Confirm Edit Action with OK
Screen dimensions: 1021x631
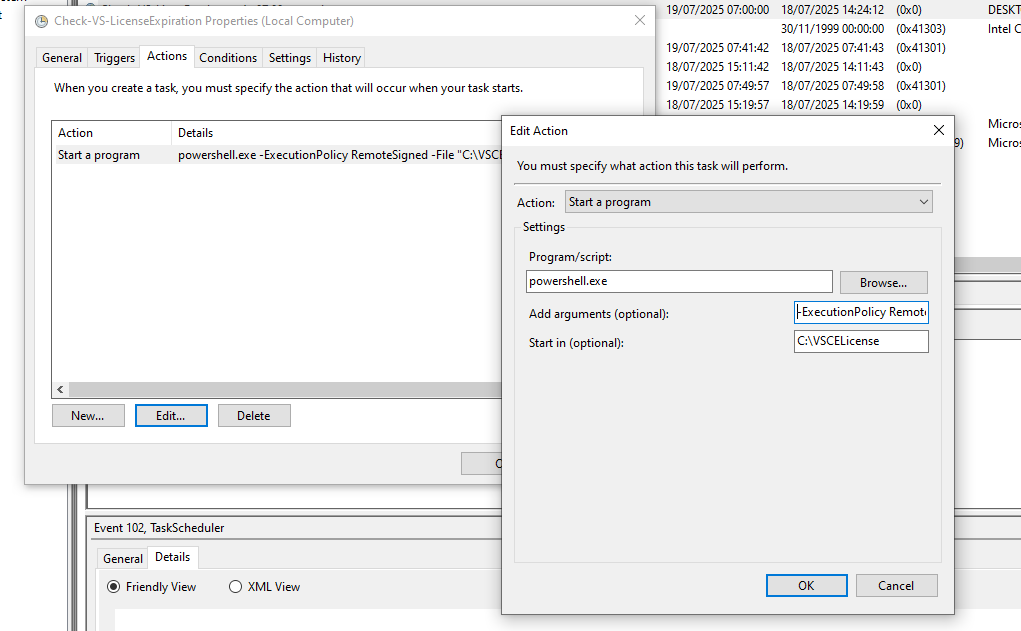click(x=806, y=586)
